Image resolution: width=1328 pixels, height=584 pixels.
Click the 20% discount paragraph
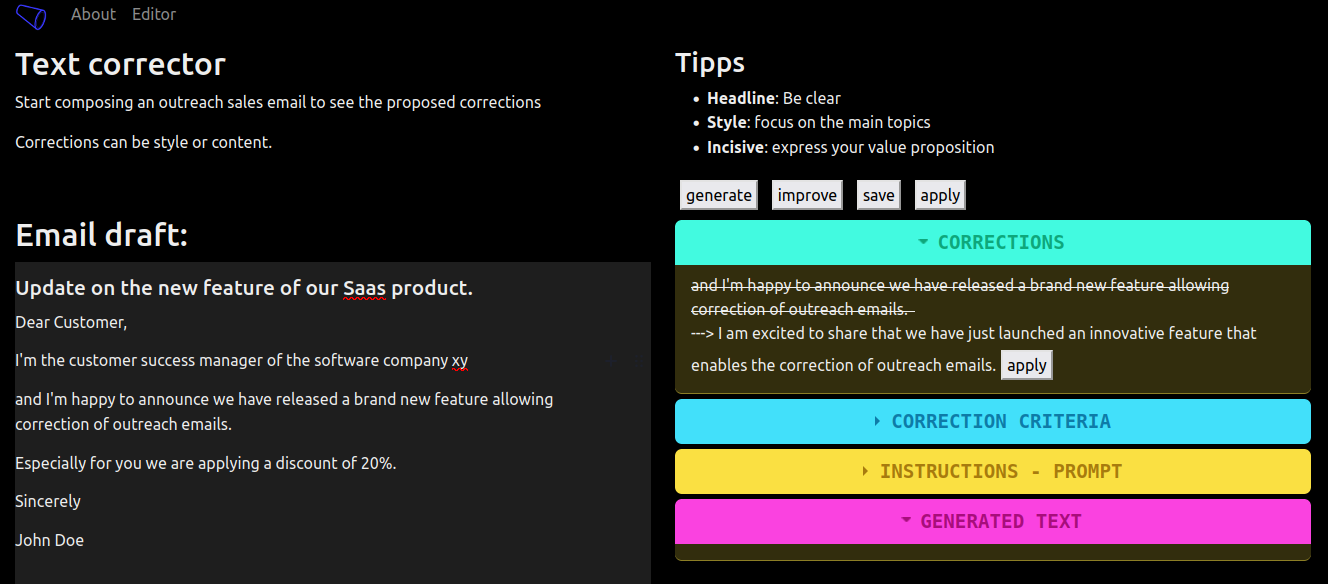205,463
